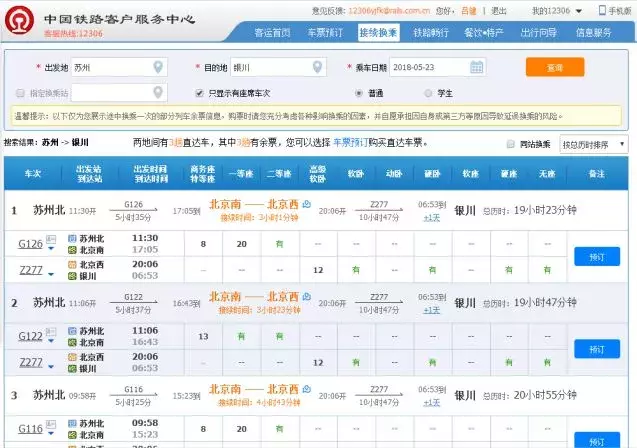Click the 苏州北 station icon in G122 row
The width and height of the screenshot is (637, 448).
click(72, 331)
